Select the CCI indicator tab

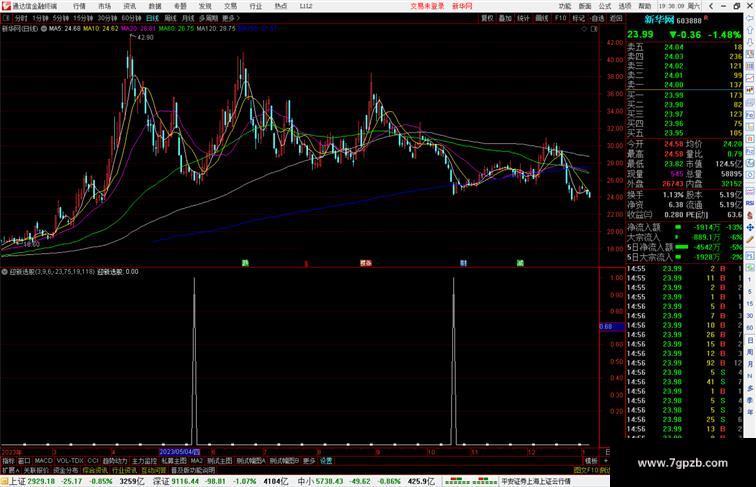click(x=93, y=461)
